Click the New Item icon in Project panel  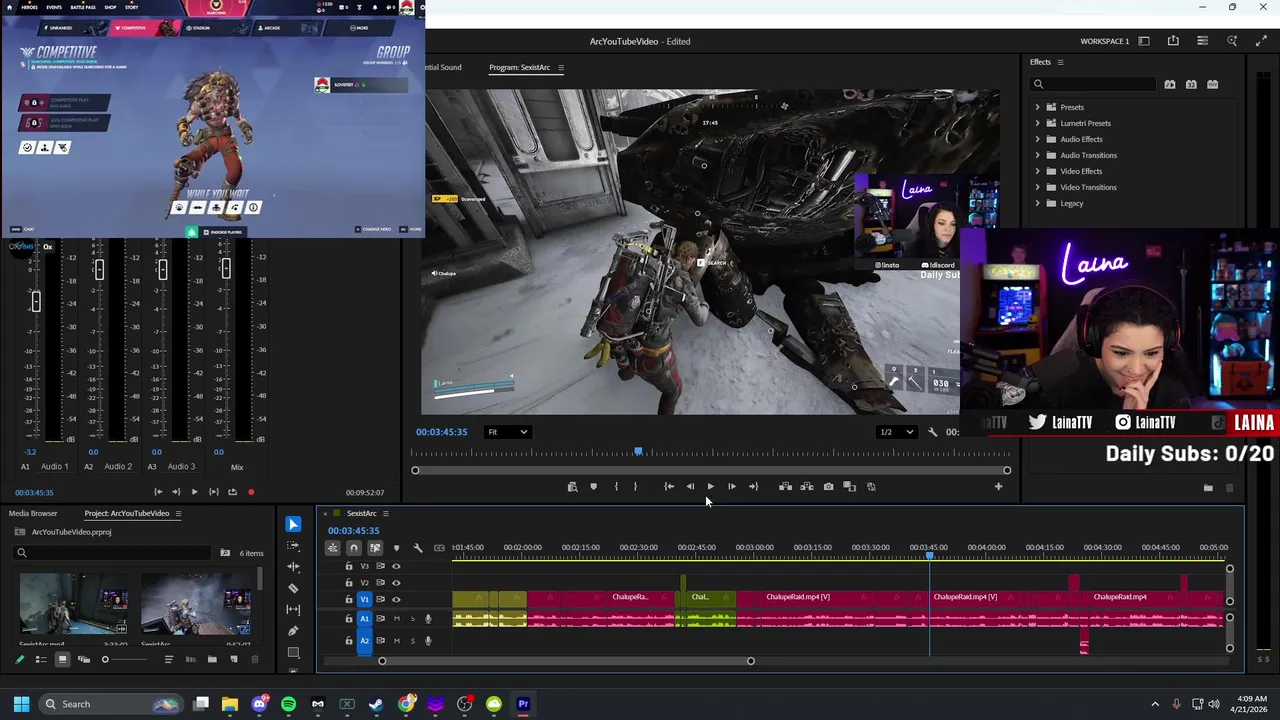pos(234,660)
